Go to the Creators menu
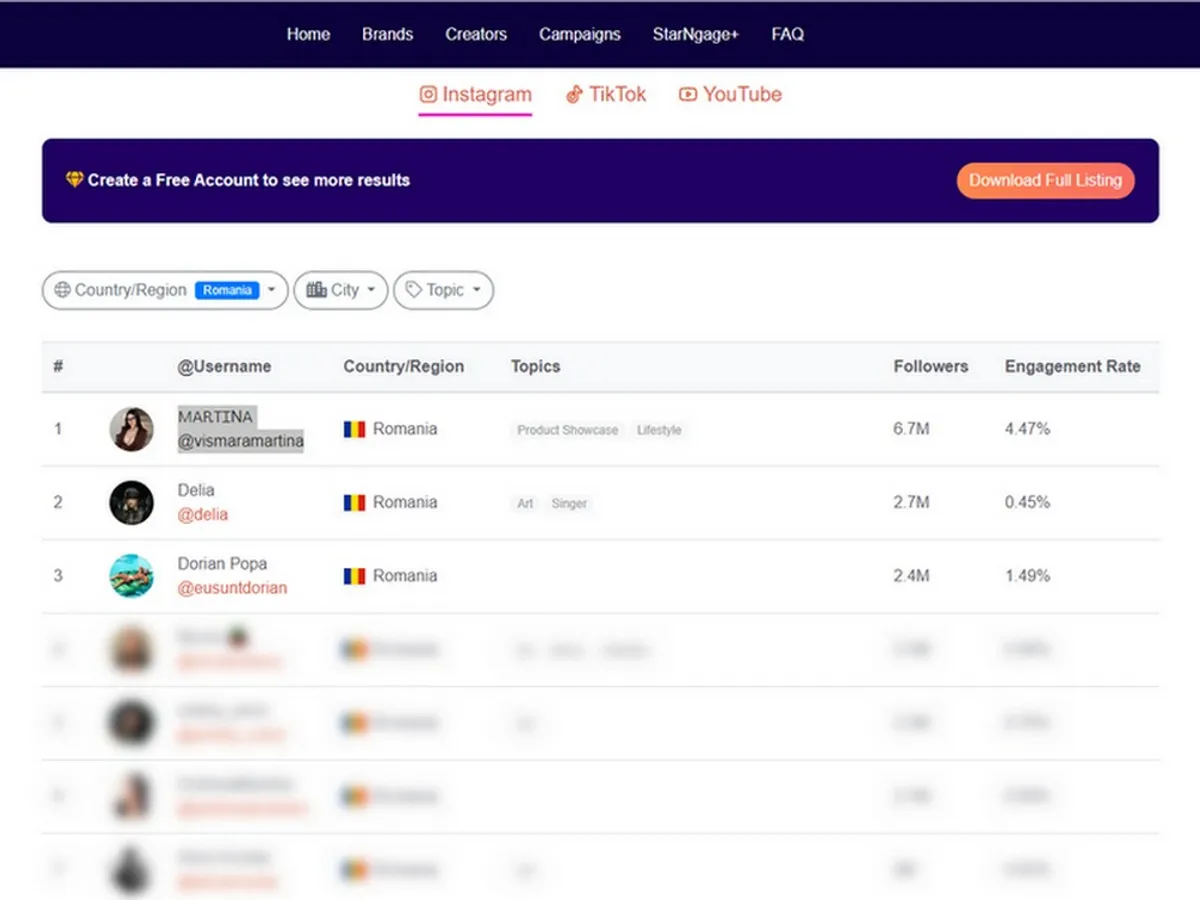Viewport: 1200px width, 900px height. point(476,34)
